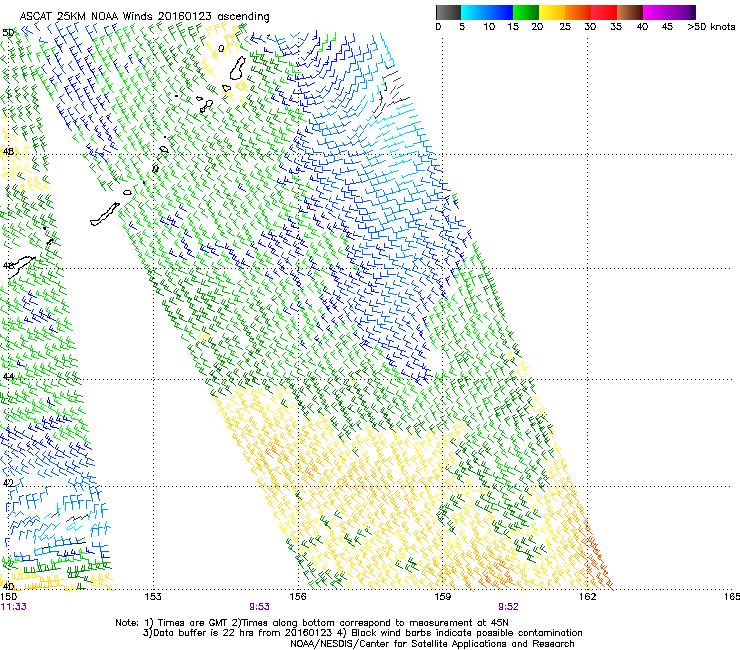740x650 pixels.
Task: Click the title 'ASCAT 25KM NOAA Winds 20160123 ascending'
Action: point(144,17)
